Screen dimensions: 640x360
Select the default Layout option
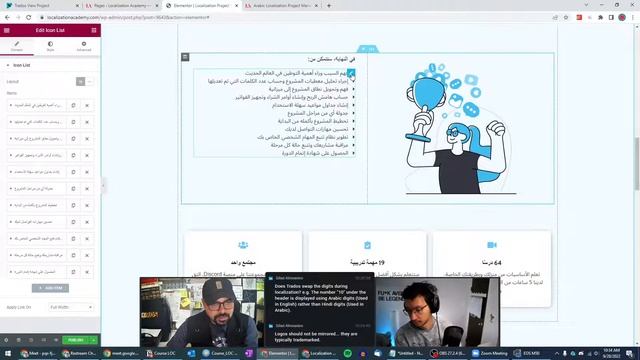[x=80, y=82]
